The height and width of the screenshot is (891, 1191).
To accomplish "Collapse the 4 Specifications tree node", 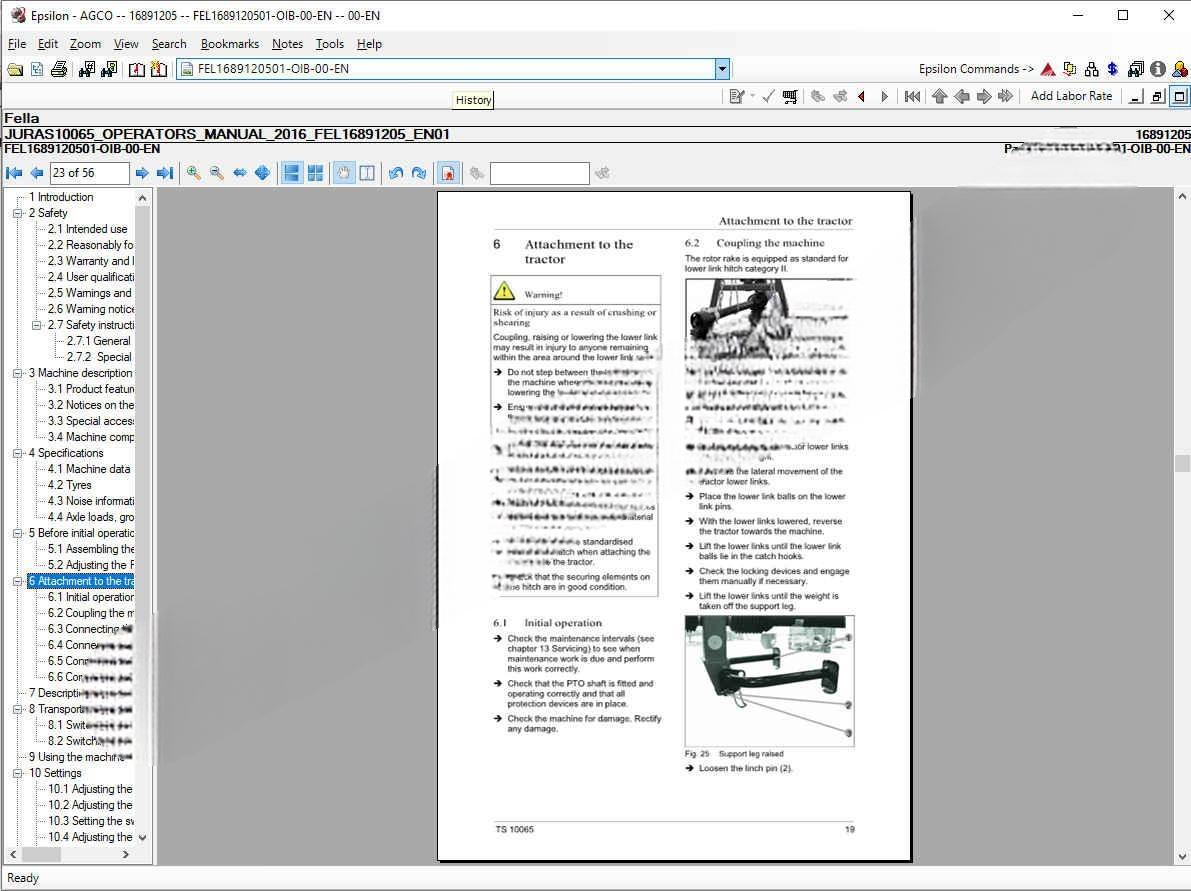I will pos(18,453).
